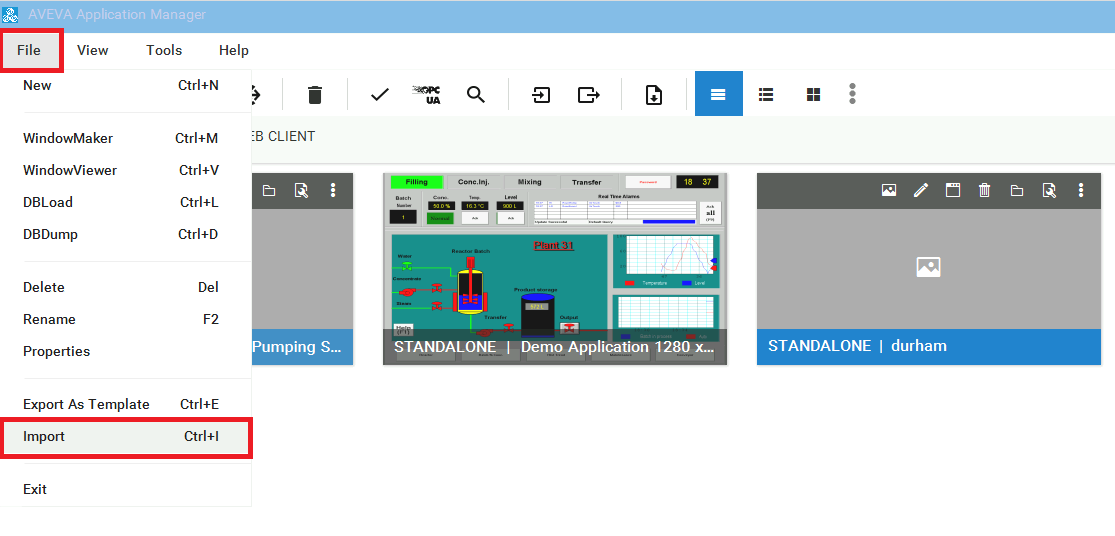Click the folder icon on durham card
Screen dimensions: 1115x536
click(1017, 190)
